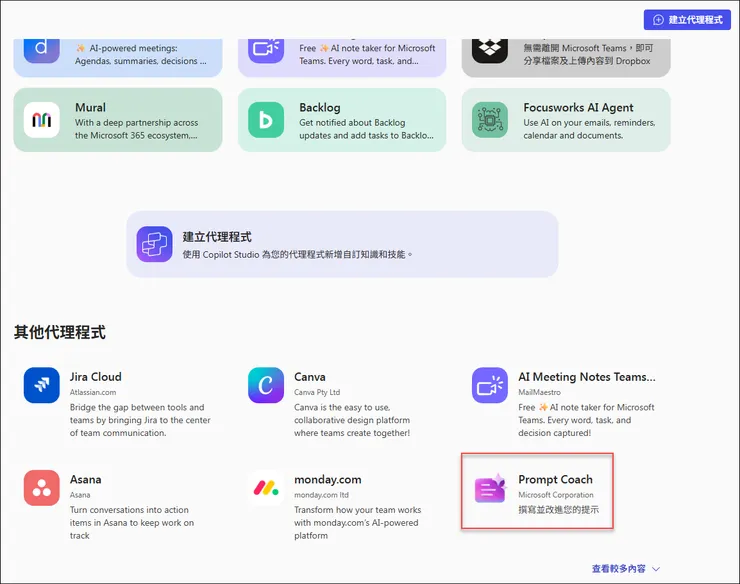This screenshot has height=584, width=740.
Task: Click the Atlassian.com publisher text
Action: click(x=93, y=392)
